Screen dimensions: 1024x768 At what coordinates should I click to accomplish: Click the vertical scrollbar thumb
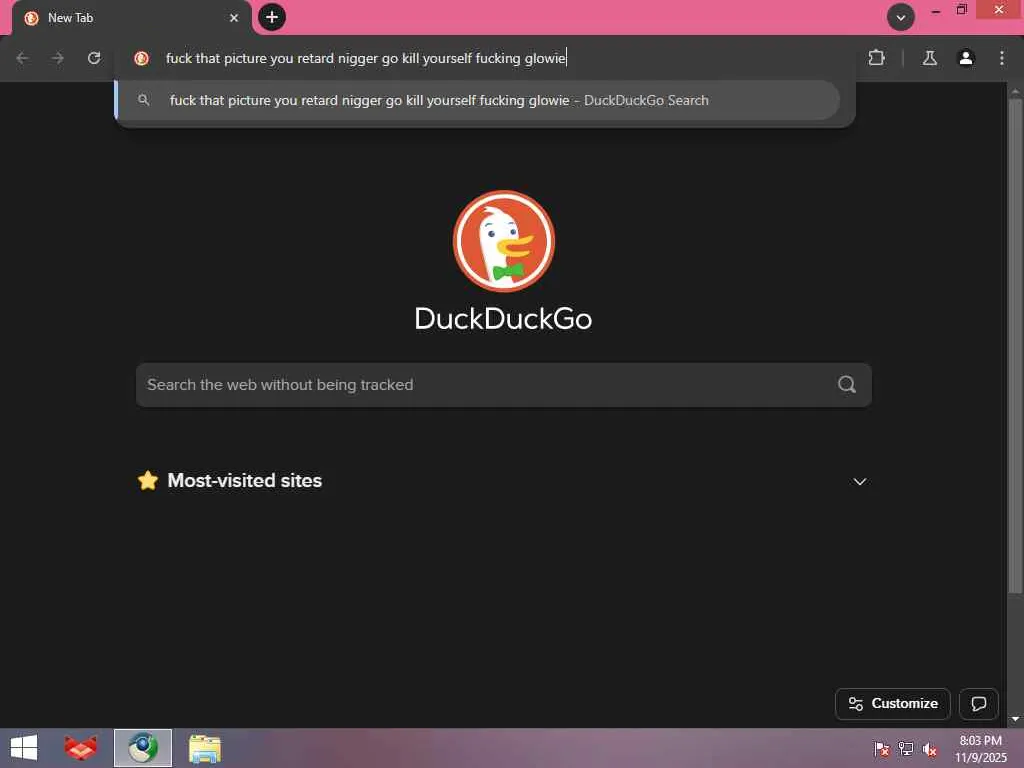pos(1015,346)
